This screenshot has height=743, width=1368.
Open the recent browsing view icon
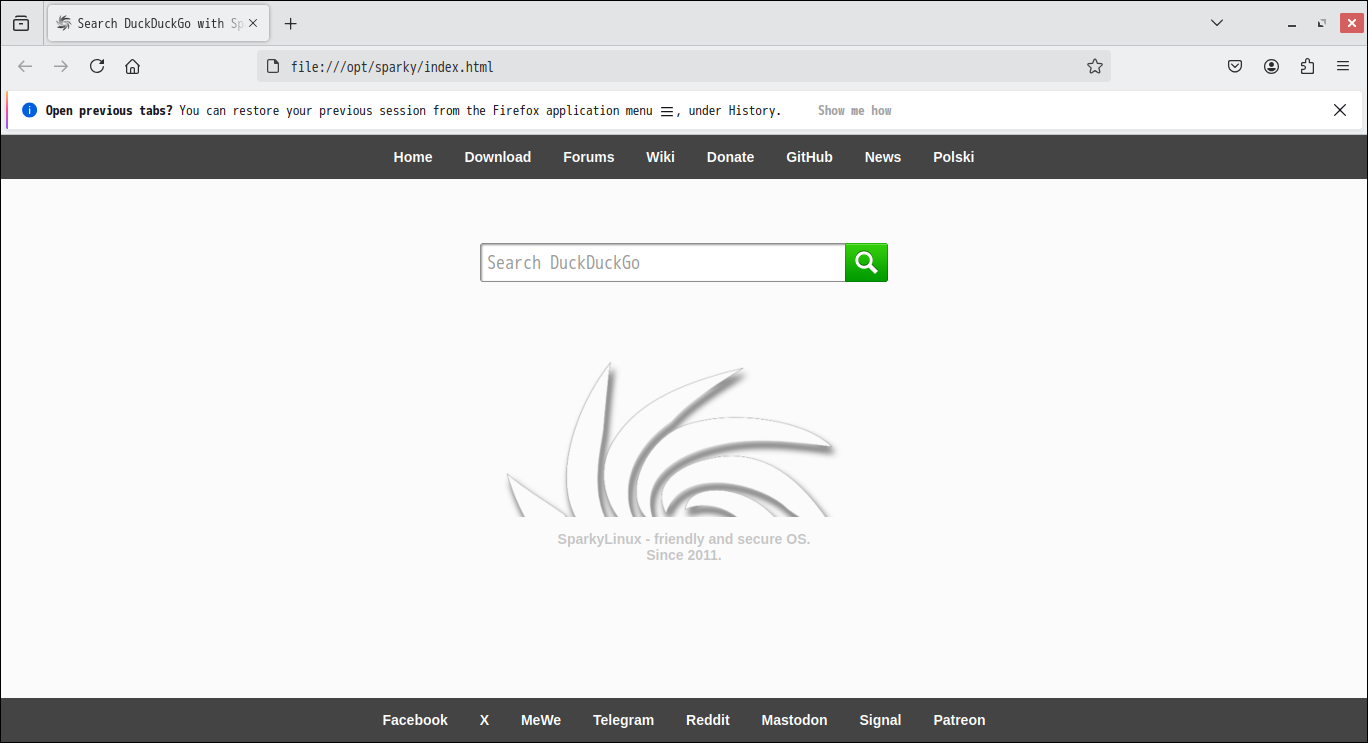click(21, 23)
